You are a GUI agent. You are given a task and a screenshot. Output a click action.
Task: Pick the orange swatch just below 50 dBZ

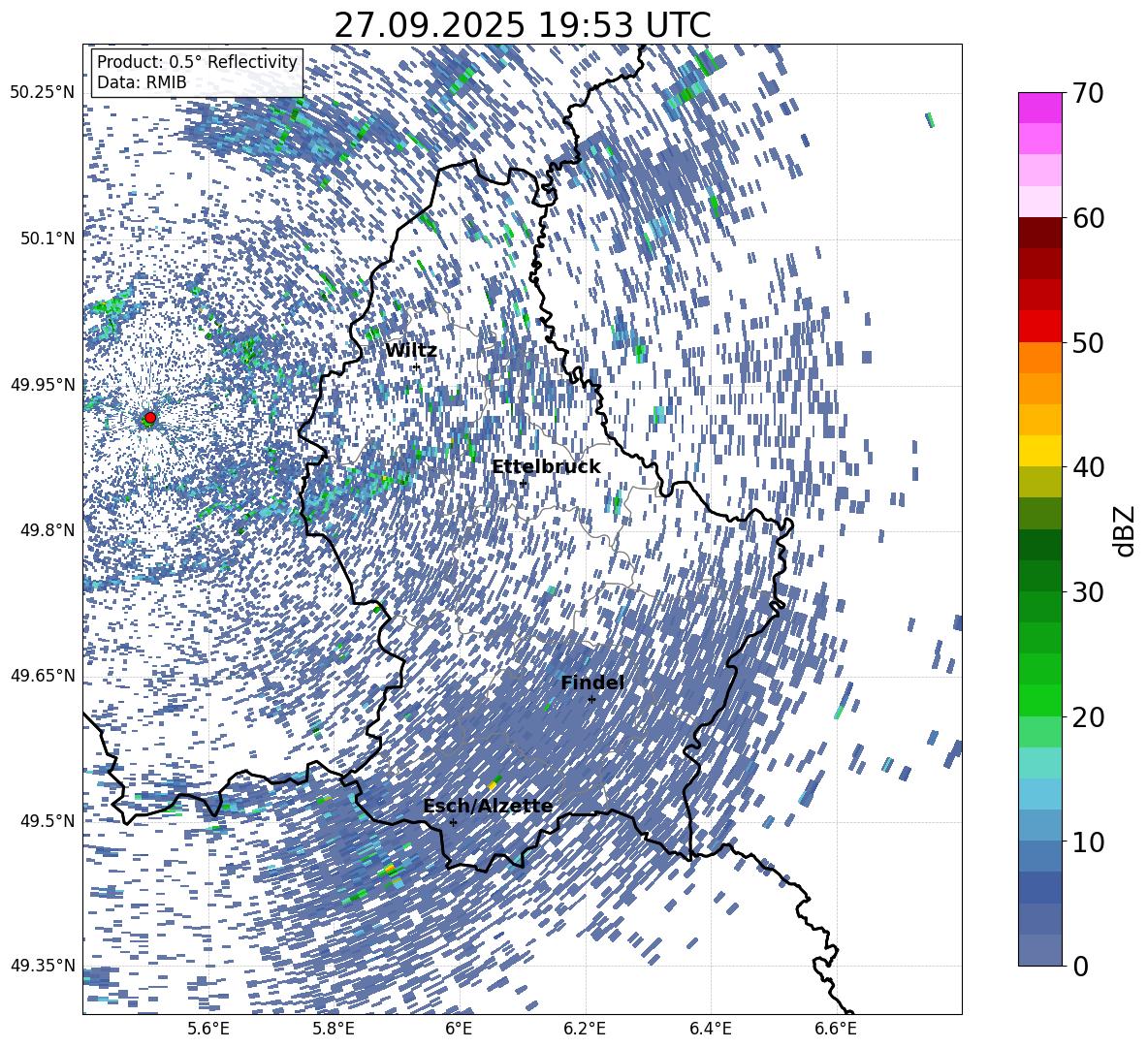click(x=1040, y=358)
